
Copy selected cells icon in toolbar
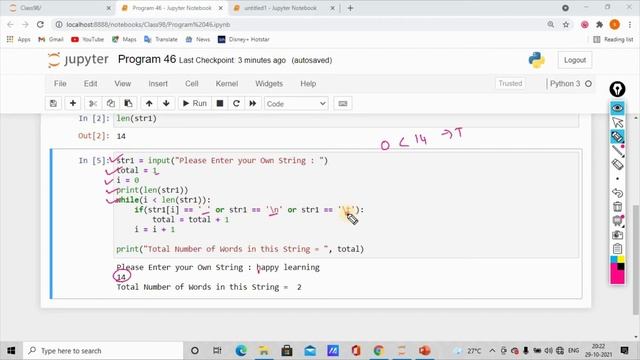click(111, 104)
